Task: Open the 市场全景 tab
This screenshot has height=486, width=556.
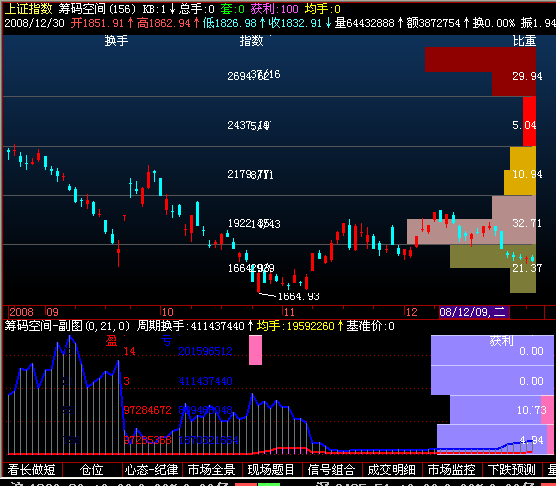Action: point(212,470)
